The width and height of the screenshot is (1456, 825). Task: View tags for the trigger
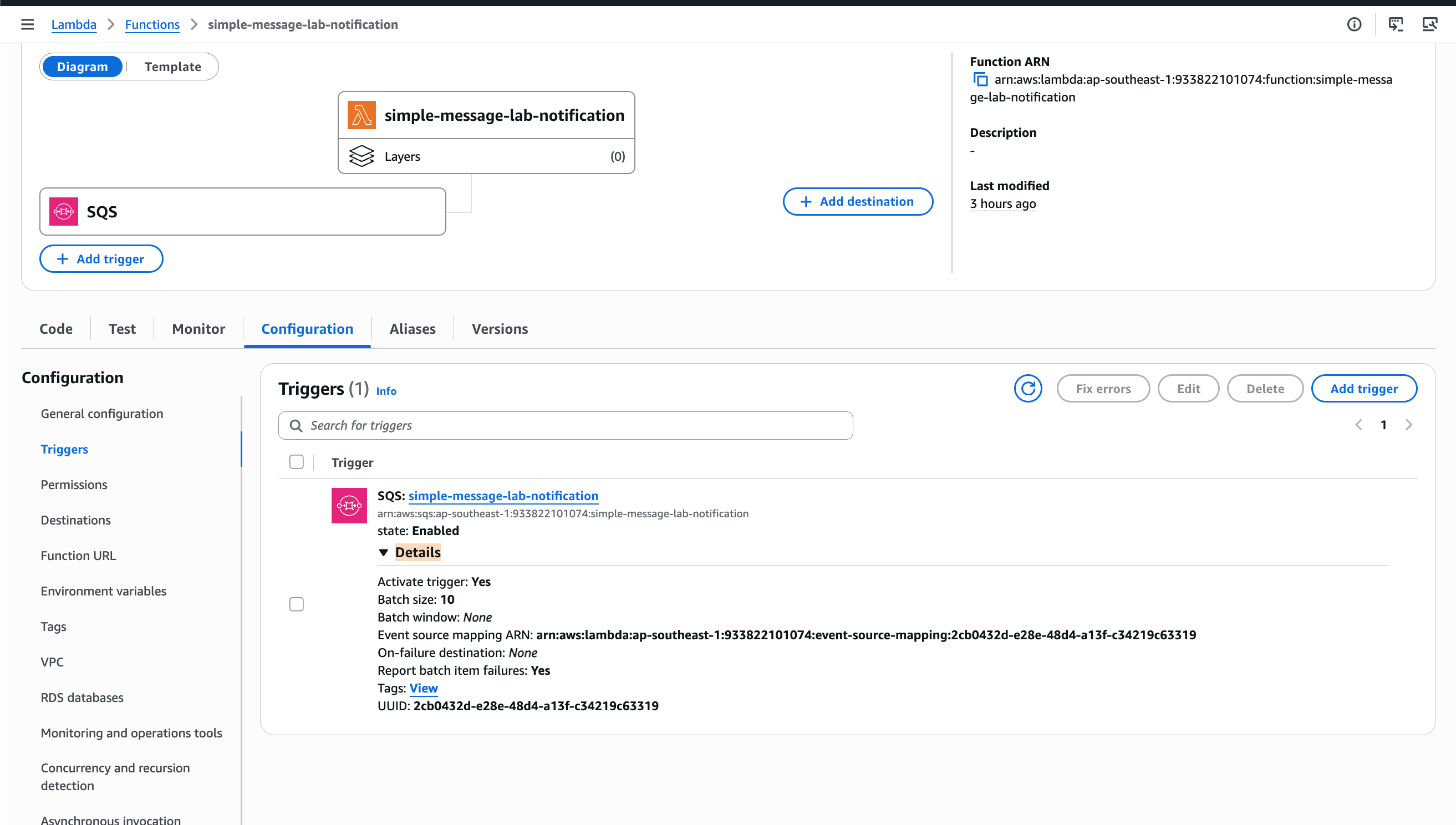[x=423, y=688]
